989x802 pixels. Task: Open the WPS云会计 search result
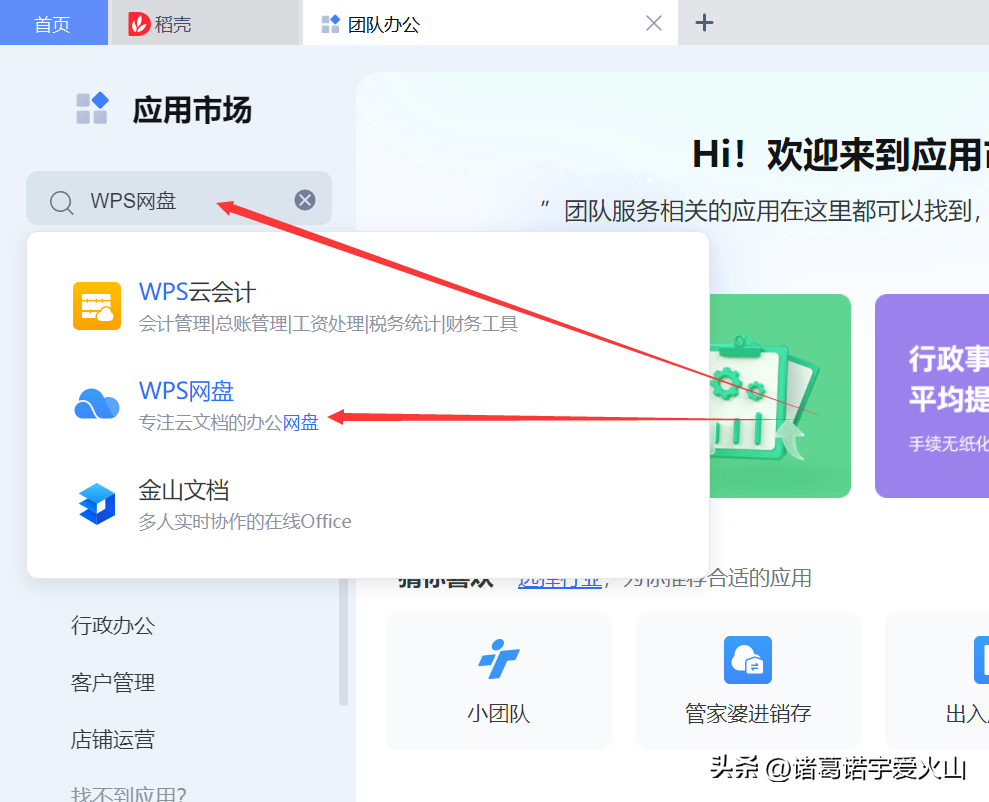(368, 306)
